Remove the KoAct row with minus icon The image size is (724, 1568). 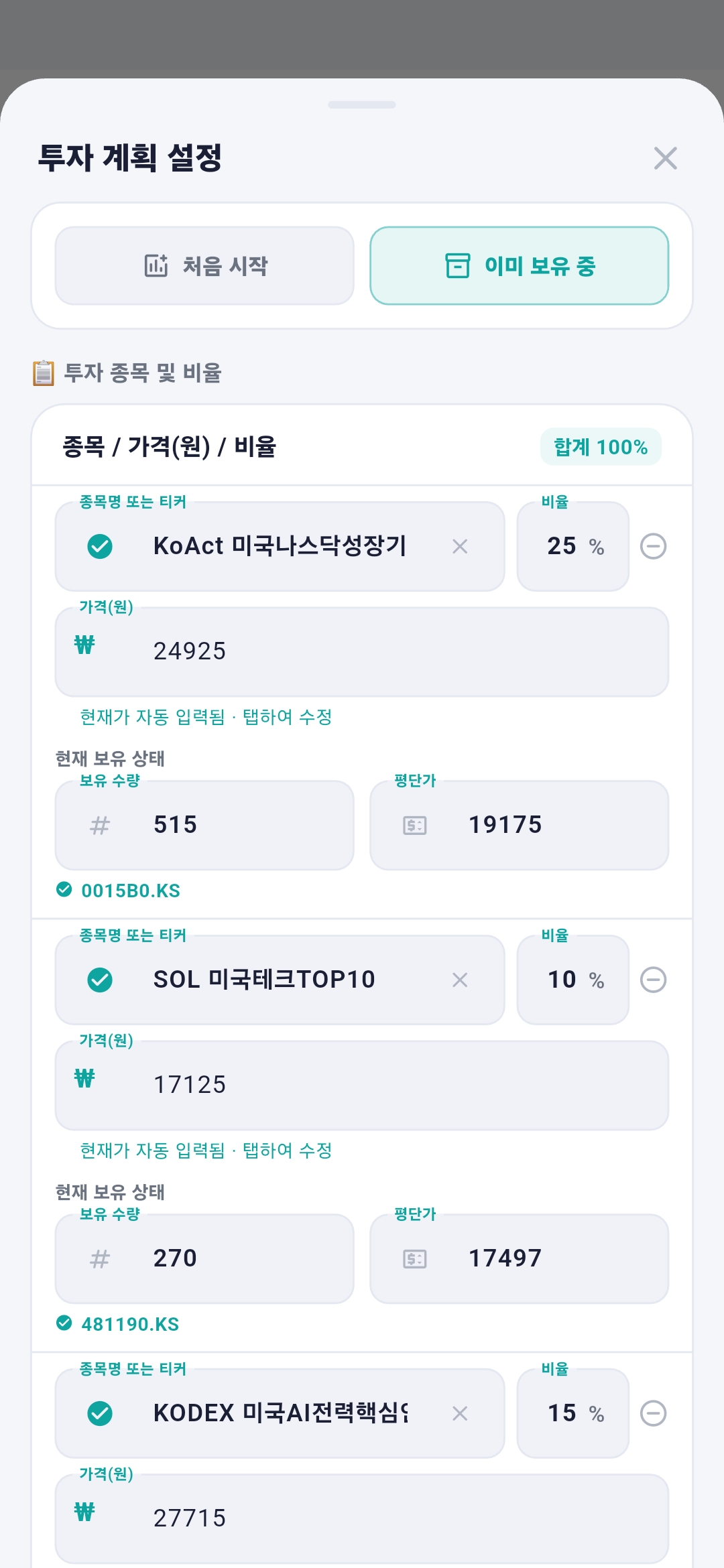click(653, 547)
